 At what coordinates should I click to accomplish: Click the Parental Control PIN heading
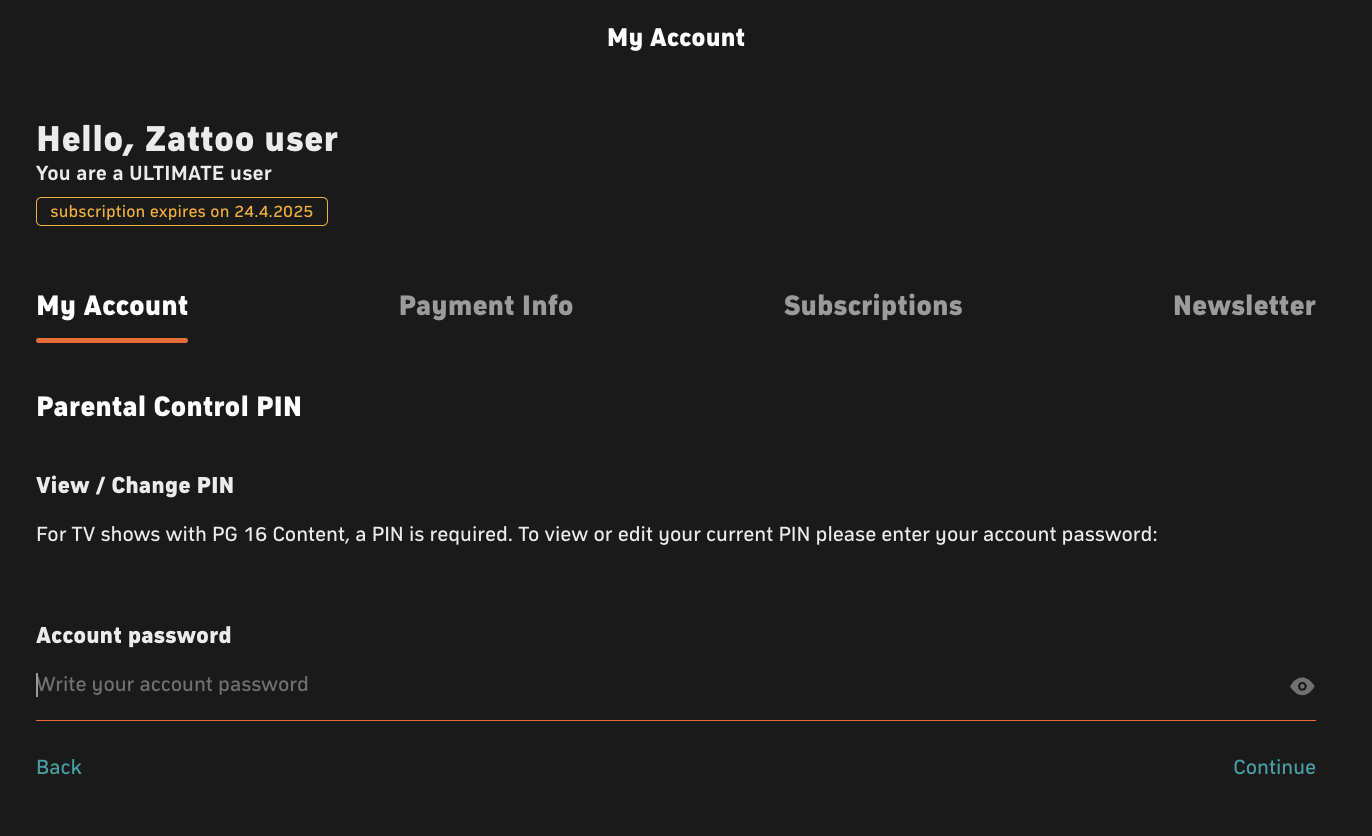169,407
